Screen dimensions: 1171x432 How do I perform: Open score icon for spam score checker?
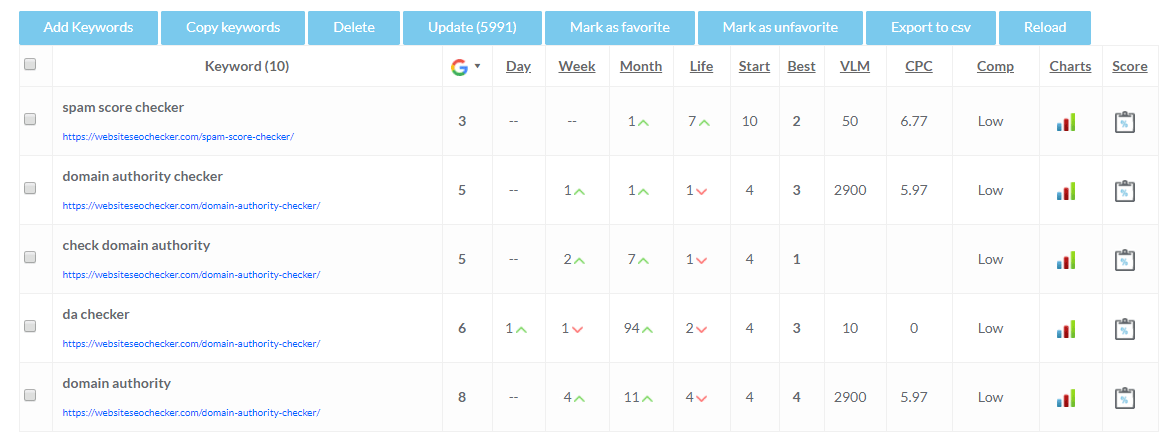pos(1125,123)
